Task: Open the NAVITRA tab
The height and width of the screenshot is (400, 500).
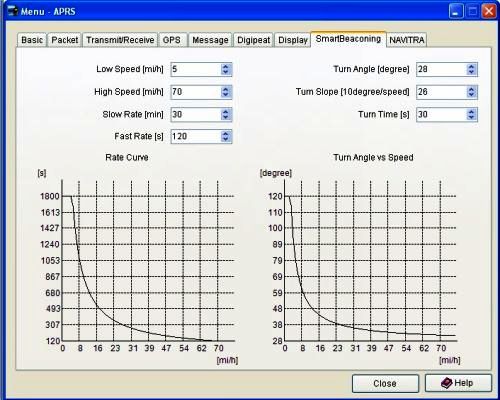Action: point(407,40)
